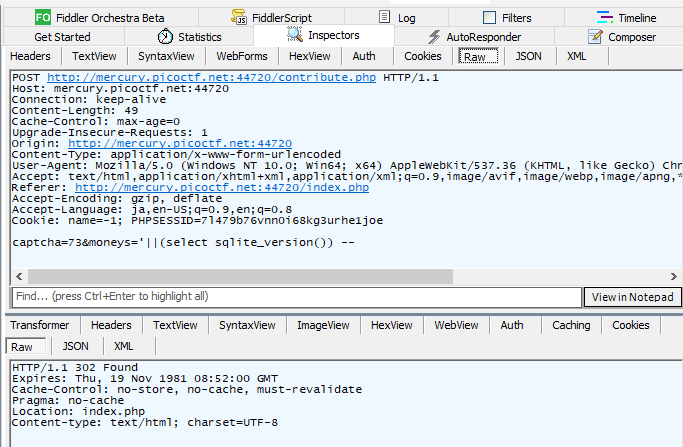
Task: Select the request XML tab
Action: click(x=576, y=56)
